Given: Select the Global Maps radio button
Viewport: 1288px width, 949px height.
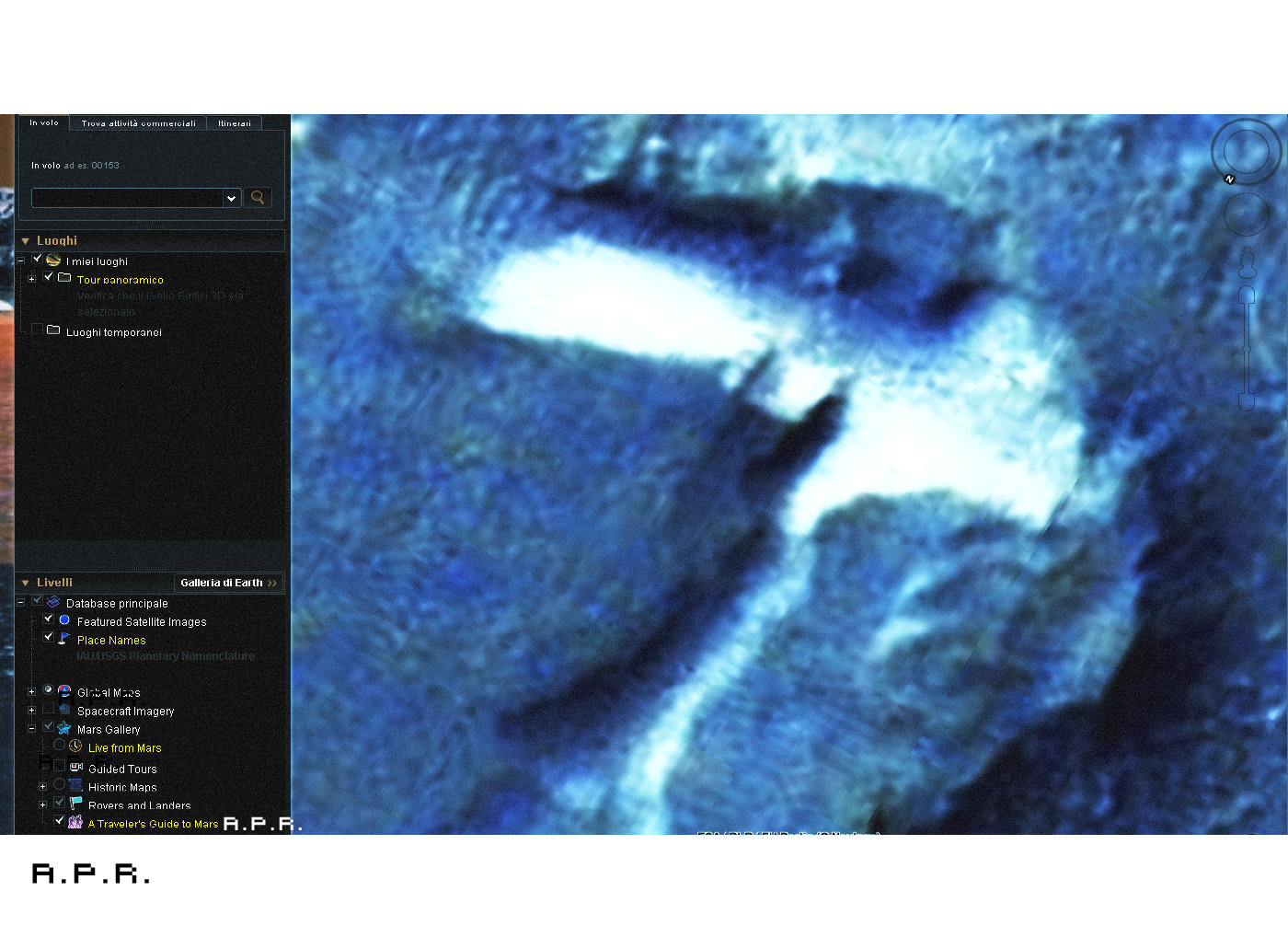Looking at the screenshot, I should 49,689.
